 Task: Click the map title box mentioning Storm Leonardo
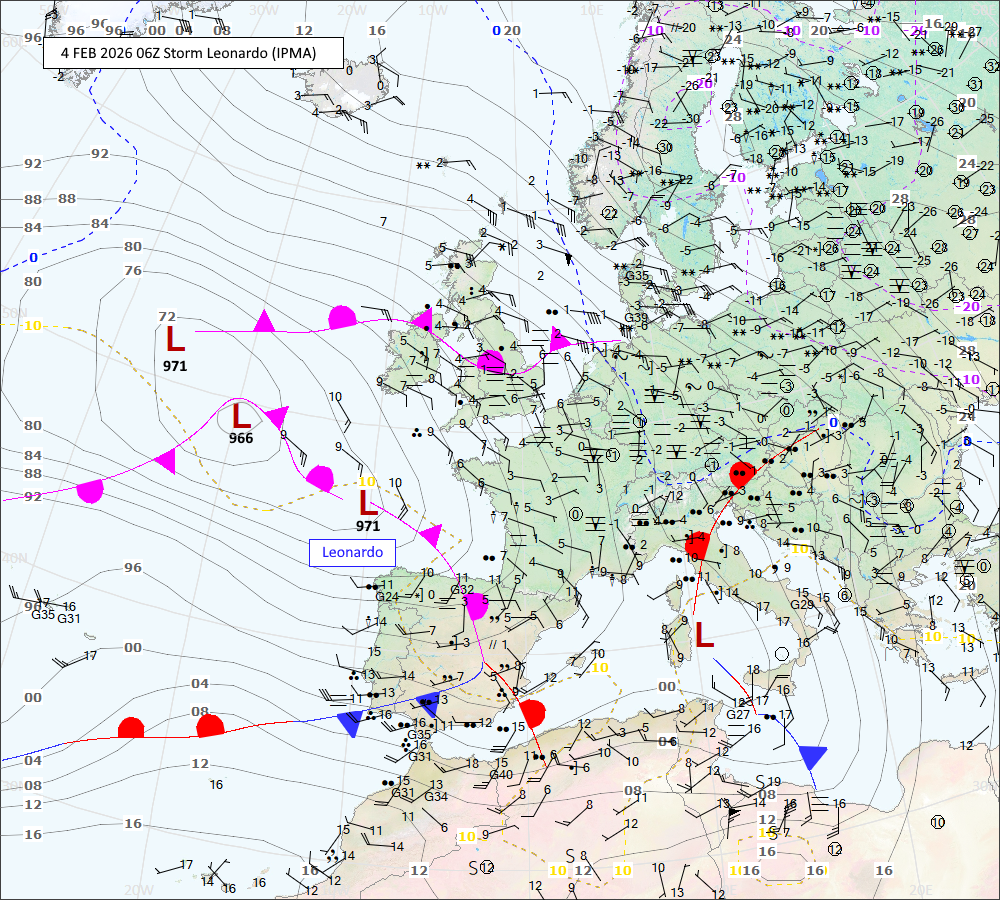pos(193,52)
